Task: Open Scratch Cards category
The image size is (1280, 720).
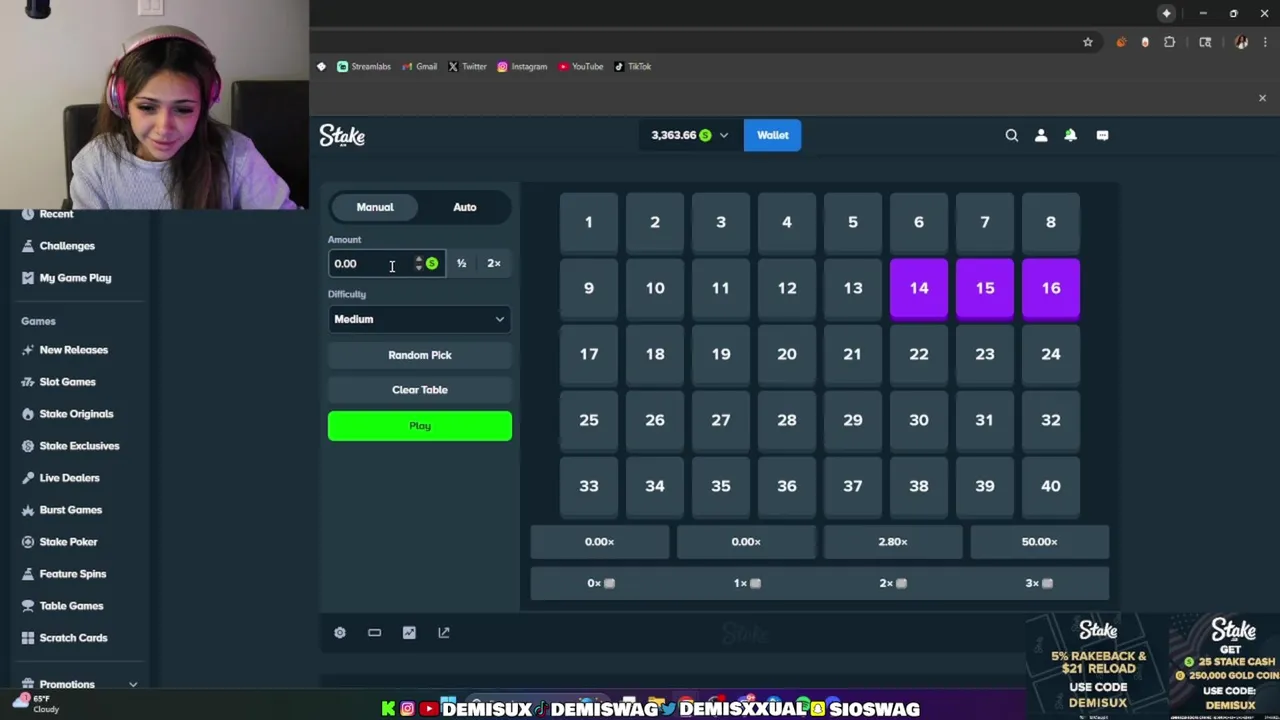Action: [x=73, y=638]
